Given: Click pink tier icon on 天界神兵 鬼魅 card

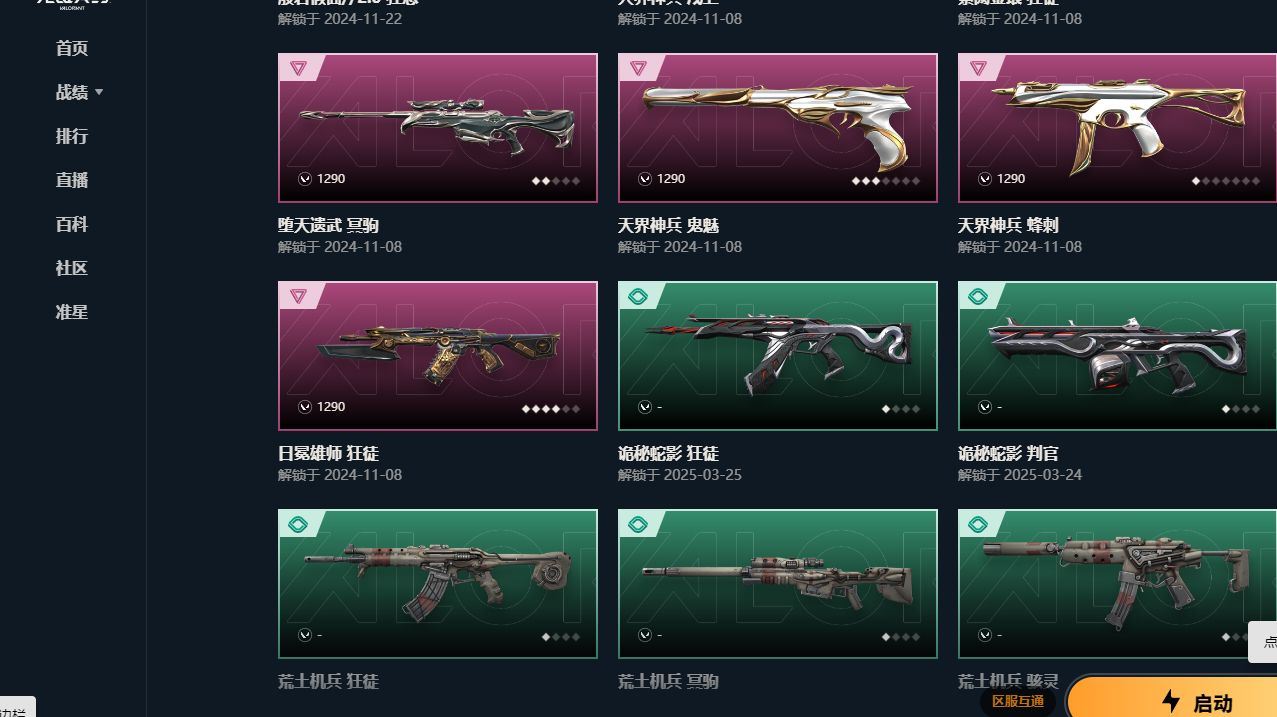Looking at the screenshot, I should click(x=638, y=68).
